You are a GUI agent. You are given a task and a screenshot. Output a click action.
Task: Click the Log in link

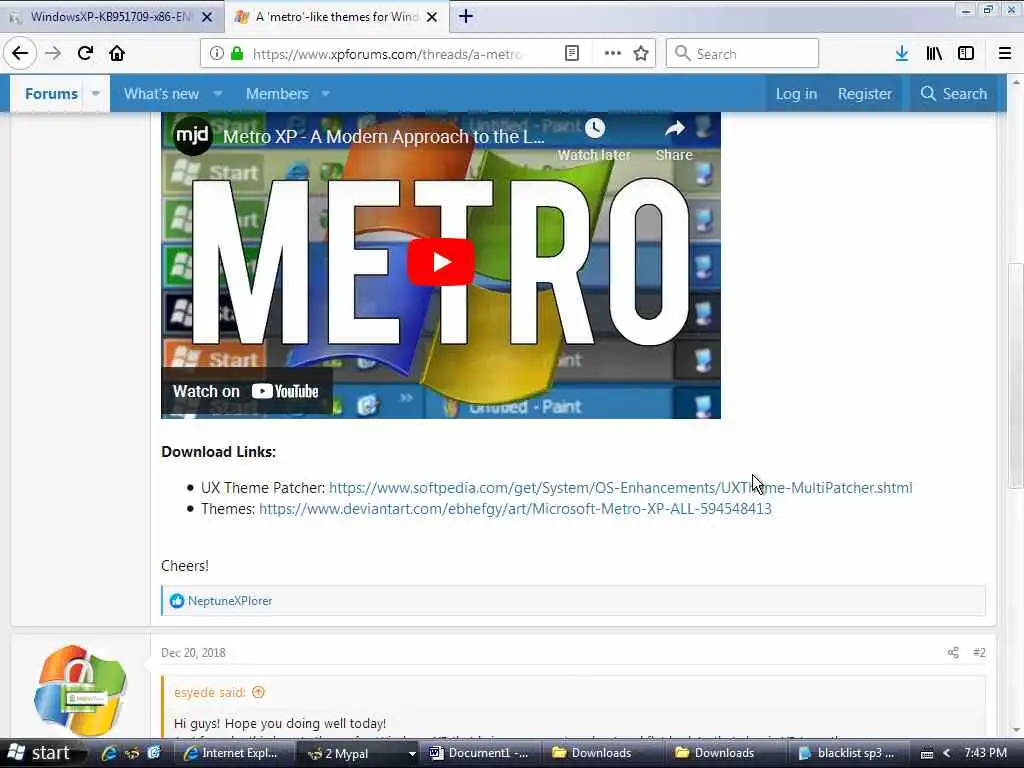[796, 94]
